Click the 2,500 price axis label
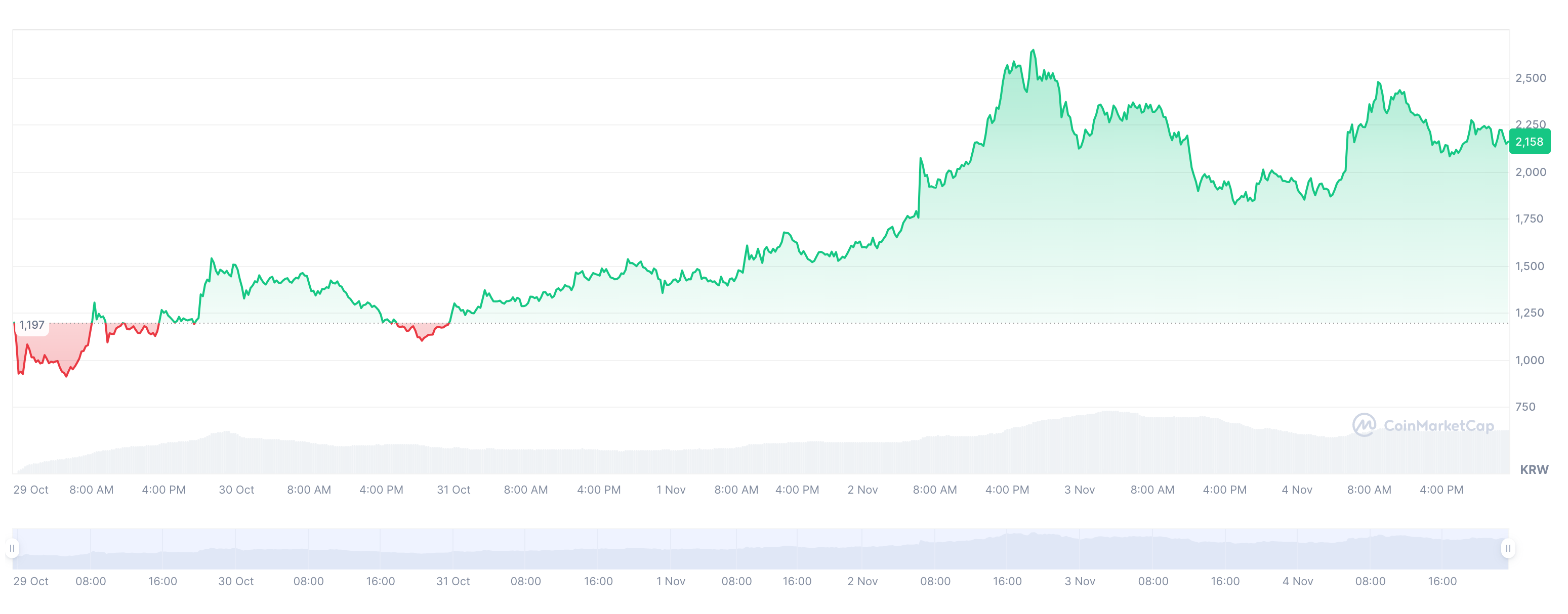1568x614 pixels. [1530, 78]
